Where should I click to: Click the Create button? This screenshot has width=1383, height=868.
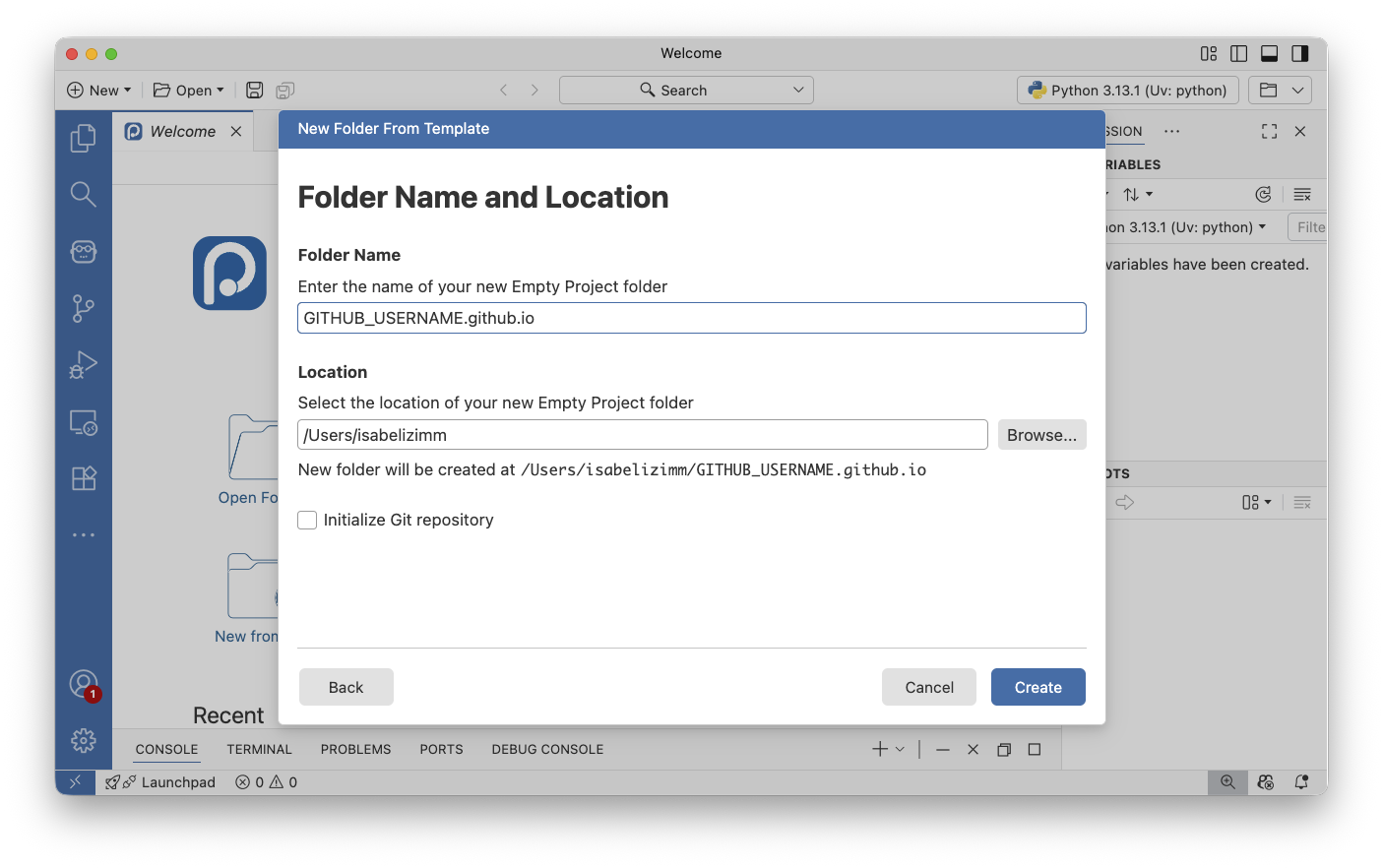click(1037, 687)
